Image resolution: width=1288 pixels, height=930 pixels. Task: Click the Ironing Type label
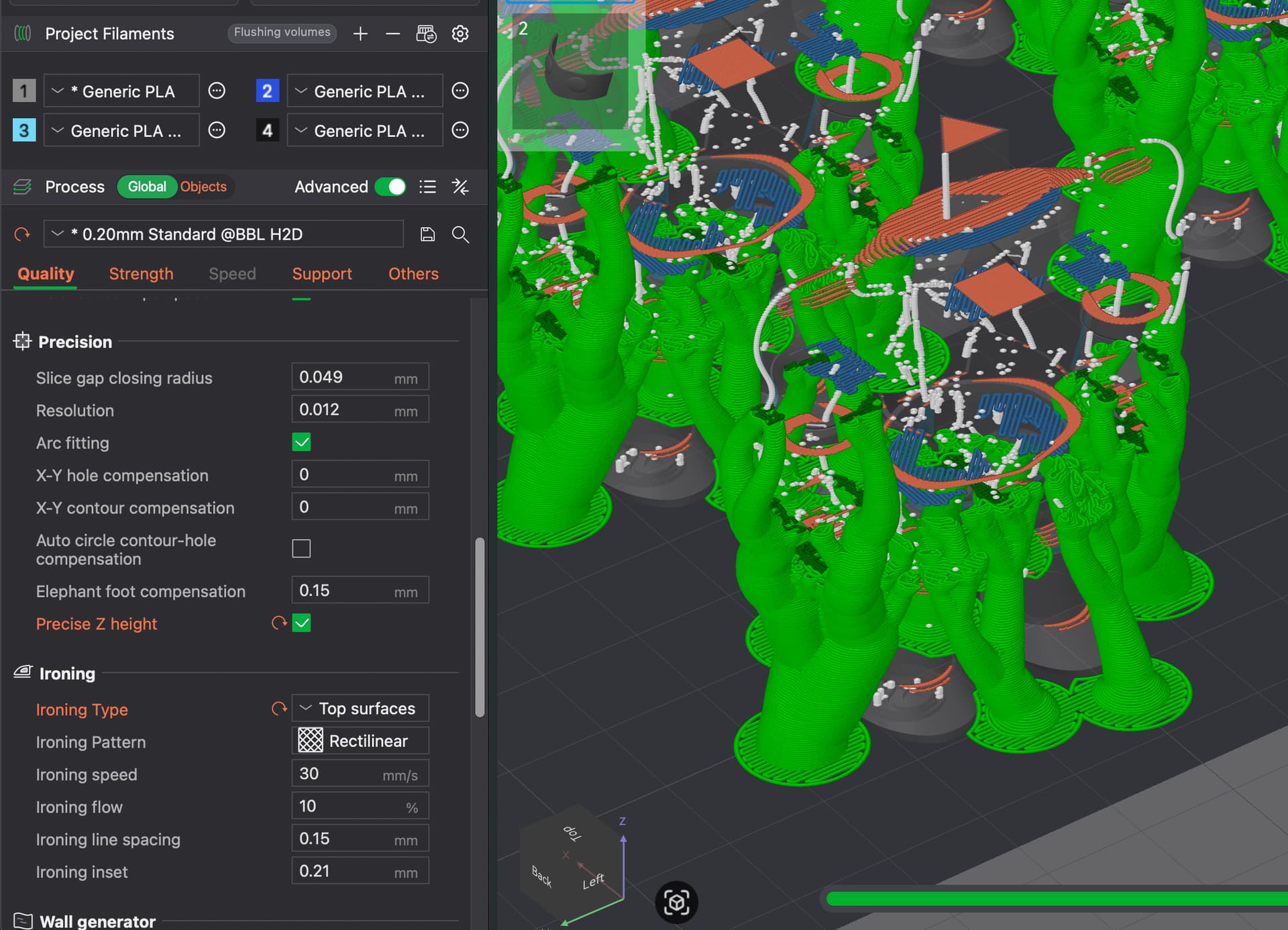(x=82, y=709)
